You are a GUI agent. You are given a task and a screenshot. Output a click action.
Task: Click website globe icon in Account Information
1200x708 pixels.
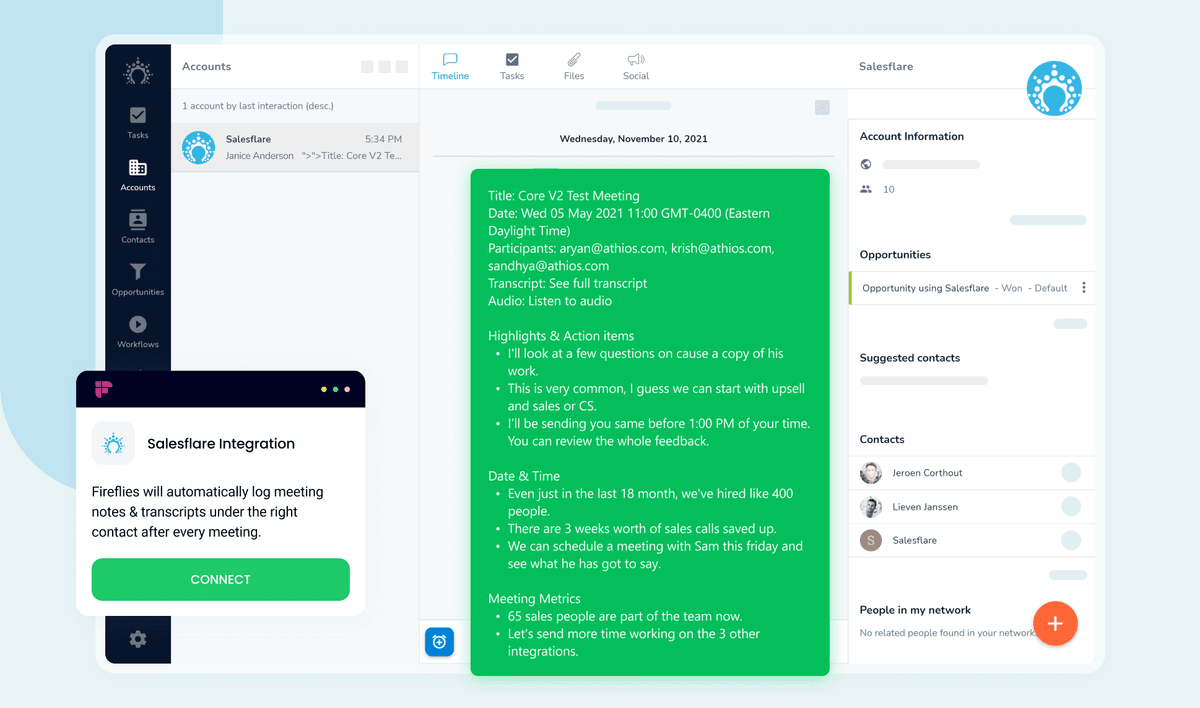[x=866, y=164]
